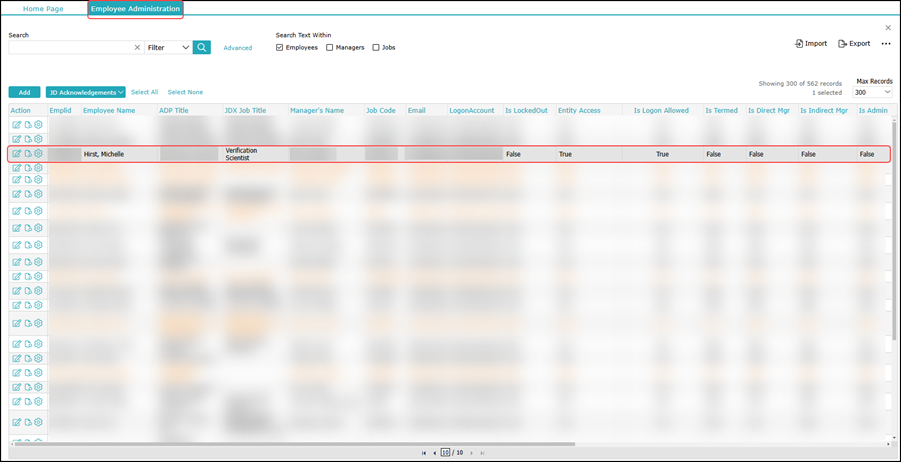Expand the JD Acknowledgements dropdown
Viewport: 901px width, 462px height.
click(86, 92)
